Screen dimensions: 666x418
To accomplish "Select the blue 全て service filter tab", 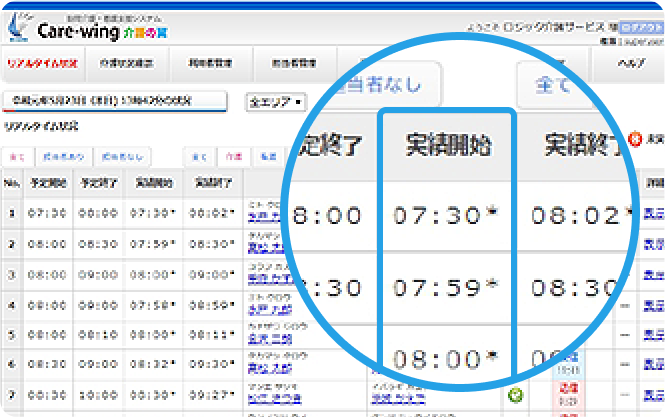I will coord(200,157).
